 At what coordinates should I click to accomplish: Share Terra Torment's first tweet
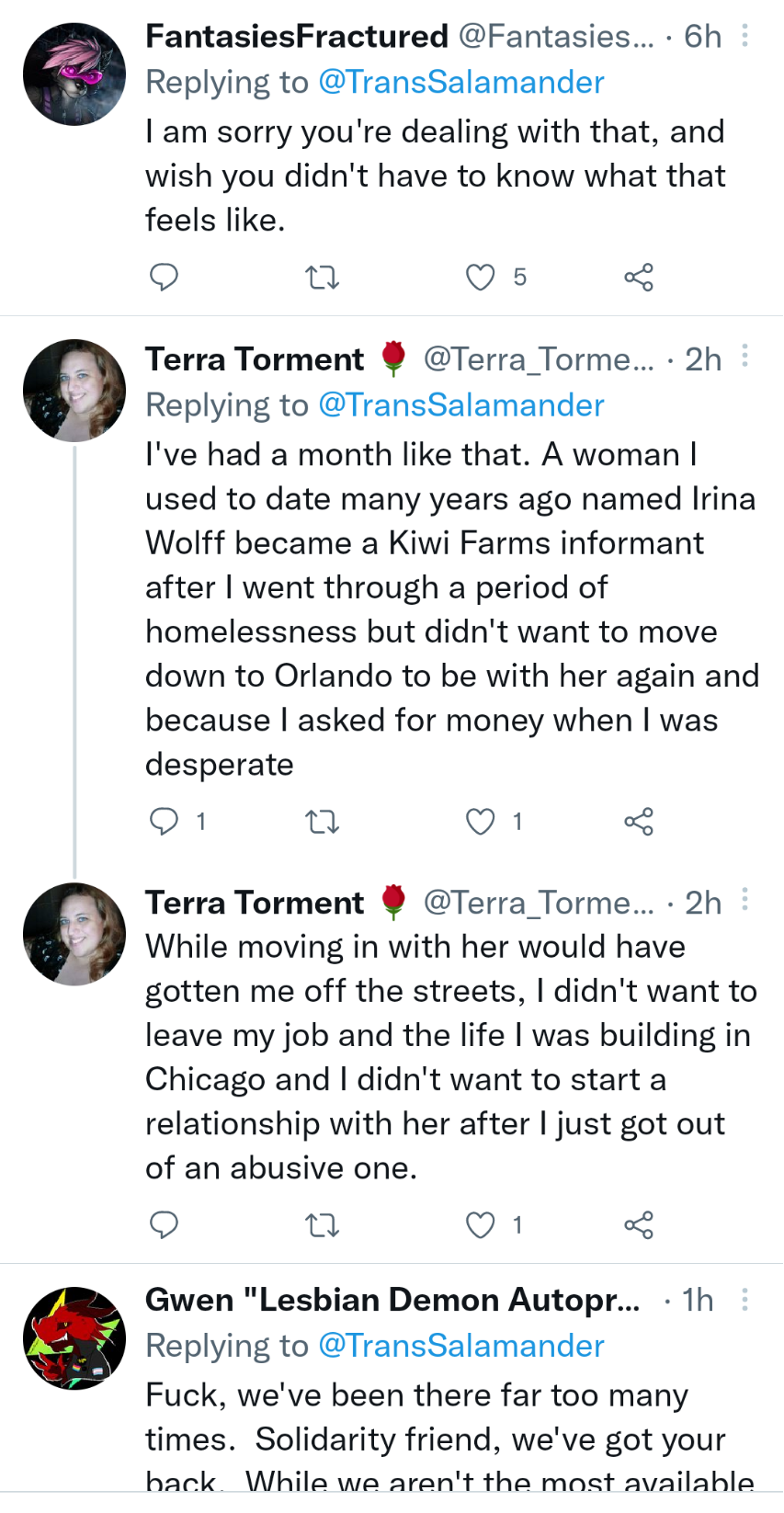click(x=639, y=821)
